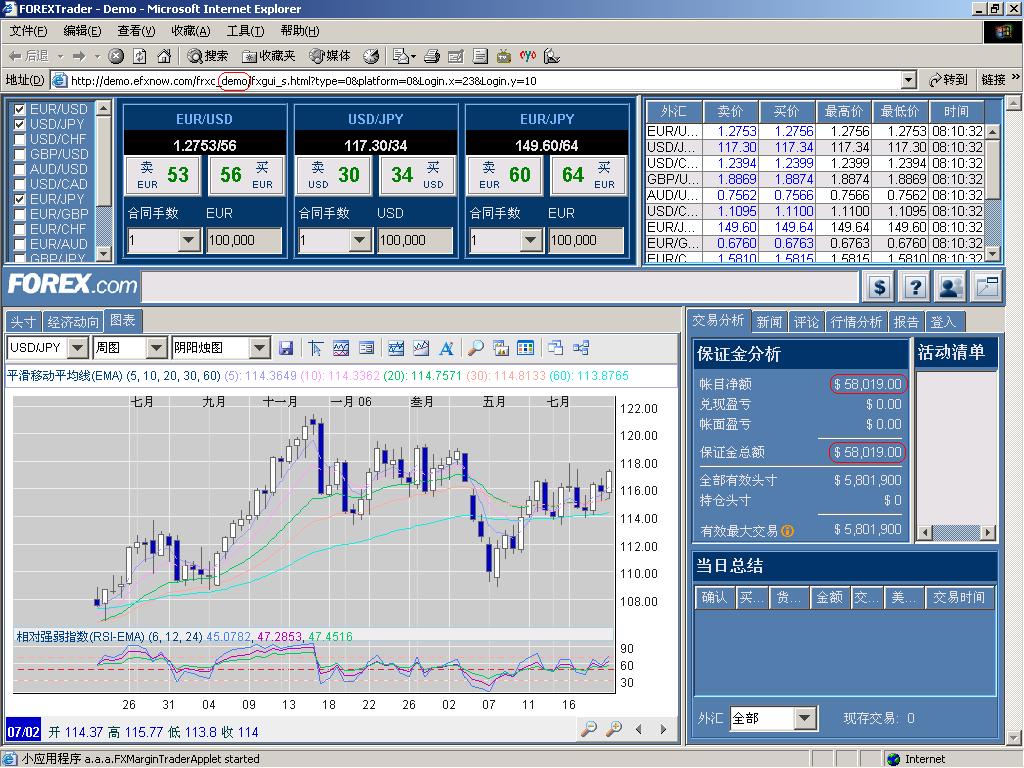
Task: Check the EUR/CHF currency checkbox
Action: coord(20,229)
